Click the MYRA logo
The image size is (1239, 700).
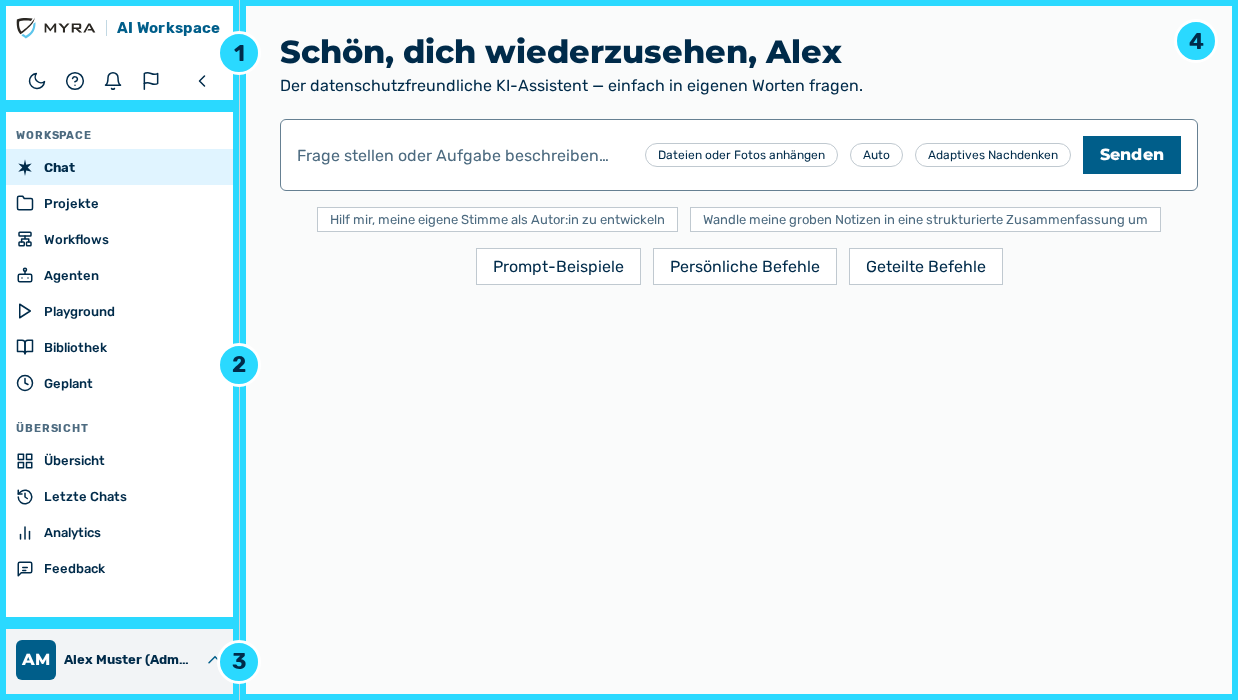[56, 28]
